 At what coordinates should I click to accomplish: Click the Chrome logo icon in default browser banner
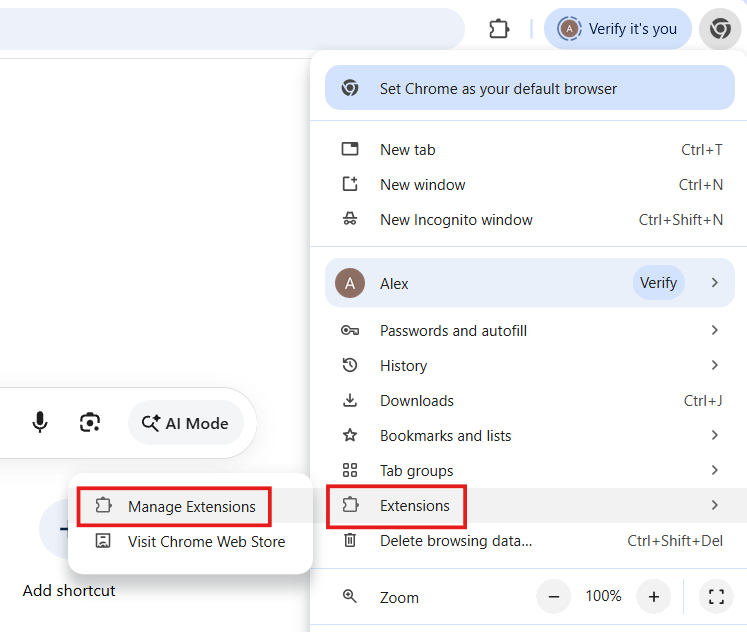(350, 88)
